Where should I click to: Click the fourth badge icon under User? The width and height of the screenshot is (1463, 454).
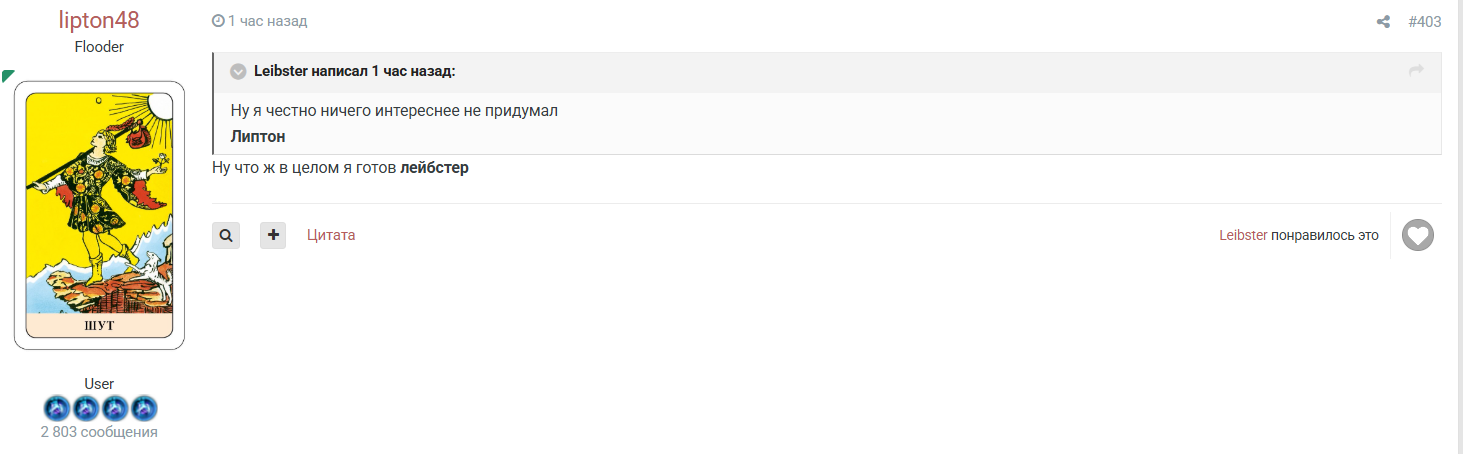tap(144, 408)
